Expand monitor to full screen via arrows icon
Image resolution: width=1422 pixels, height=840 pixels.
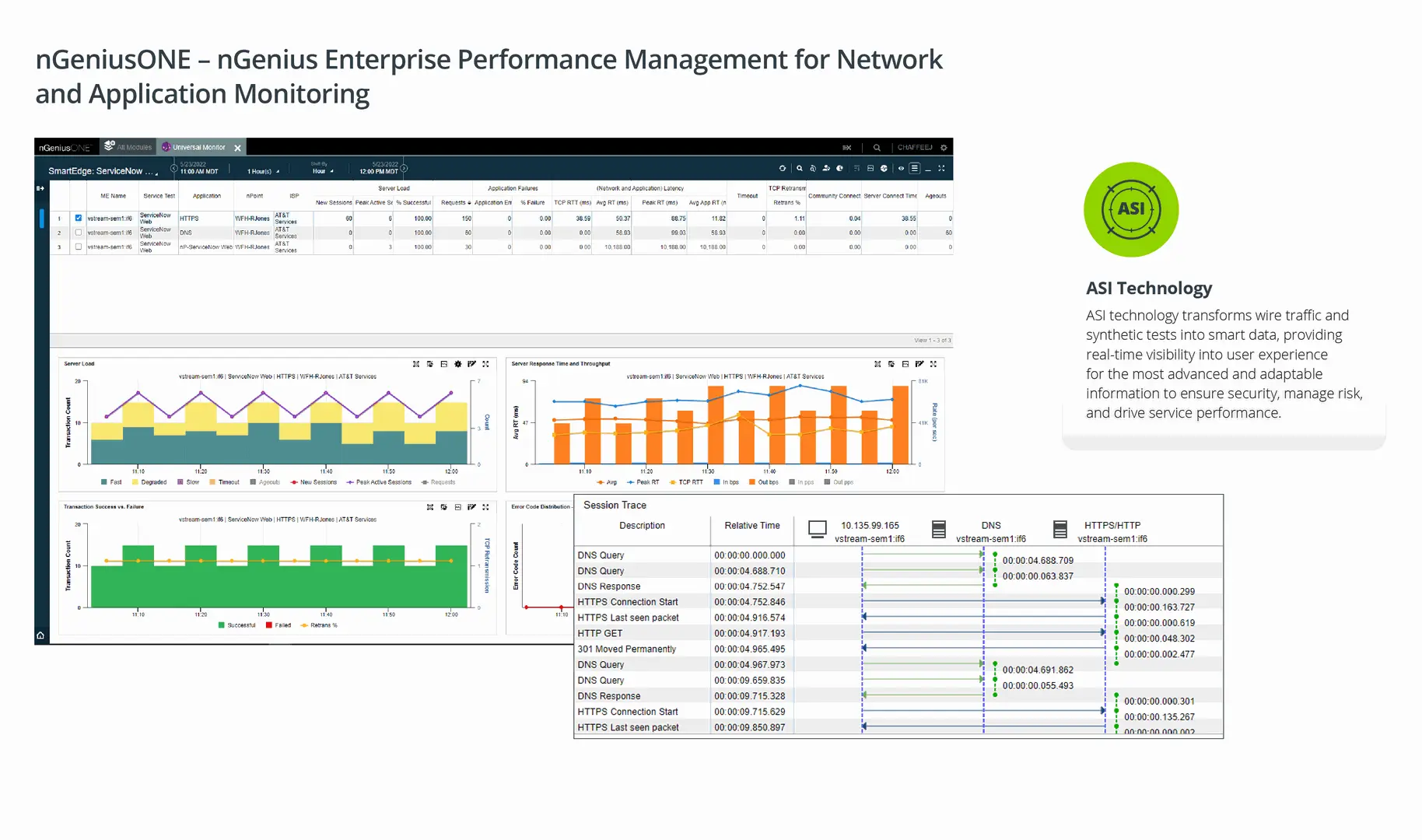(941, 168)
